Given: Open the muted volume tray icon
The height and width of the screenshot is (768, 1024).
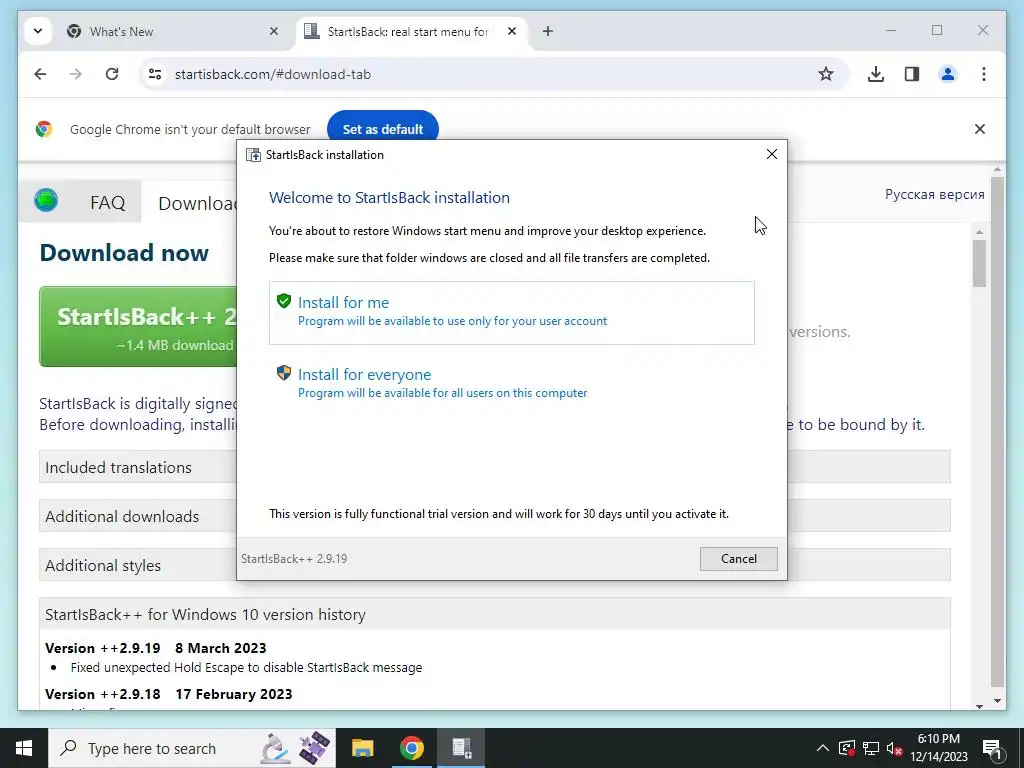Looking at the screenshot, I should [894, 748].
